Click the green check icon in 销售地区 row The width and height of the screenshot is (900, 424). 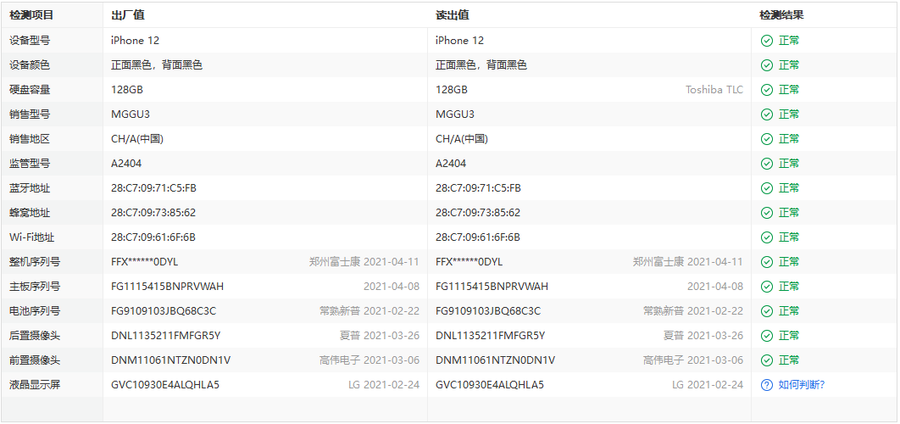point(766,139)
